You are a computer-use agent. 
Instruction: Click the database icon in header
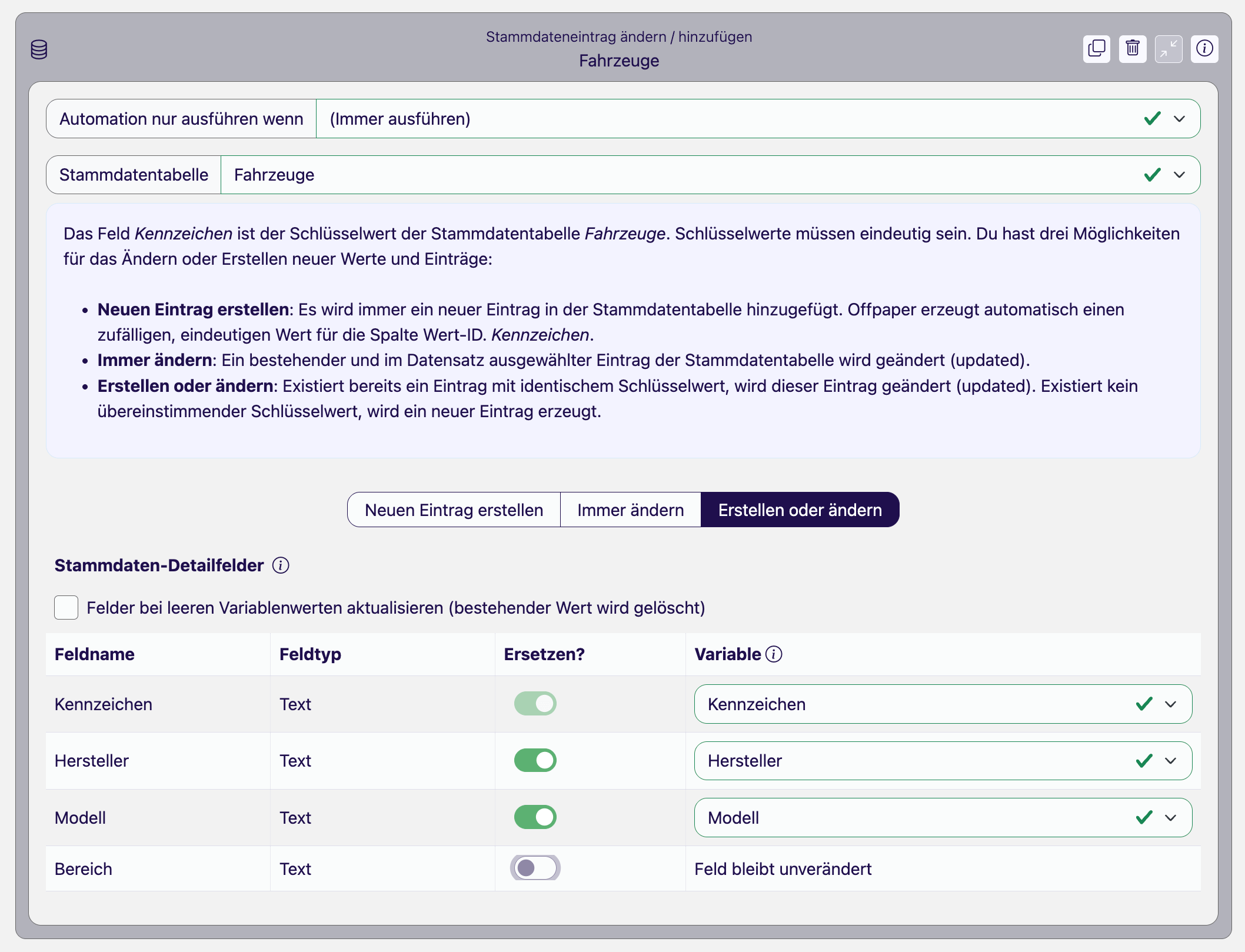(x=39, y=49)
